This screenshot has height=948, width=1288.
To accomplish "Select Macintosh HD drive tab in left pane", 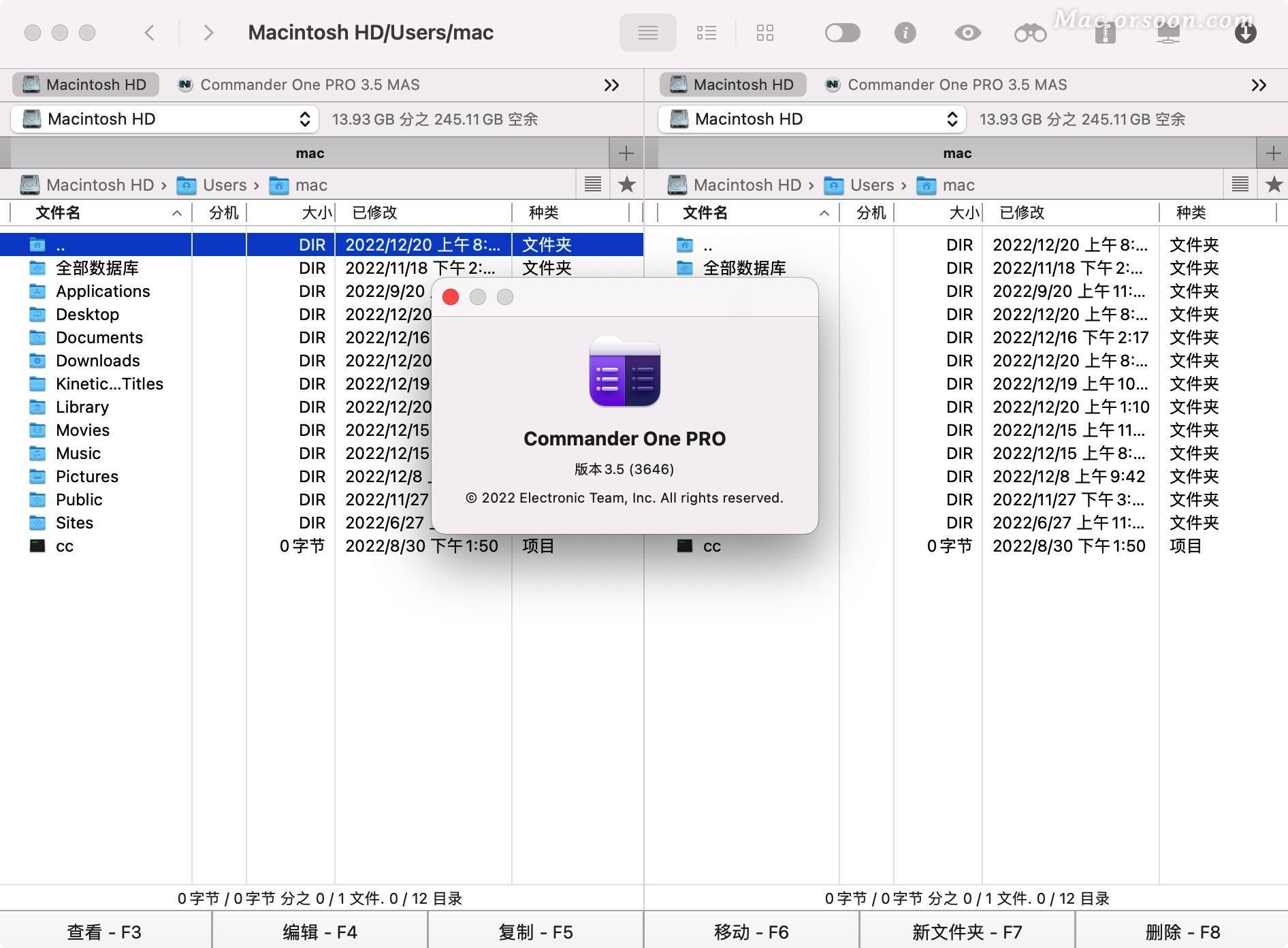I will [x=85, y=84].
